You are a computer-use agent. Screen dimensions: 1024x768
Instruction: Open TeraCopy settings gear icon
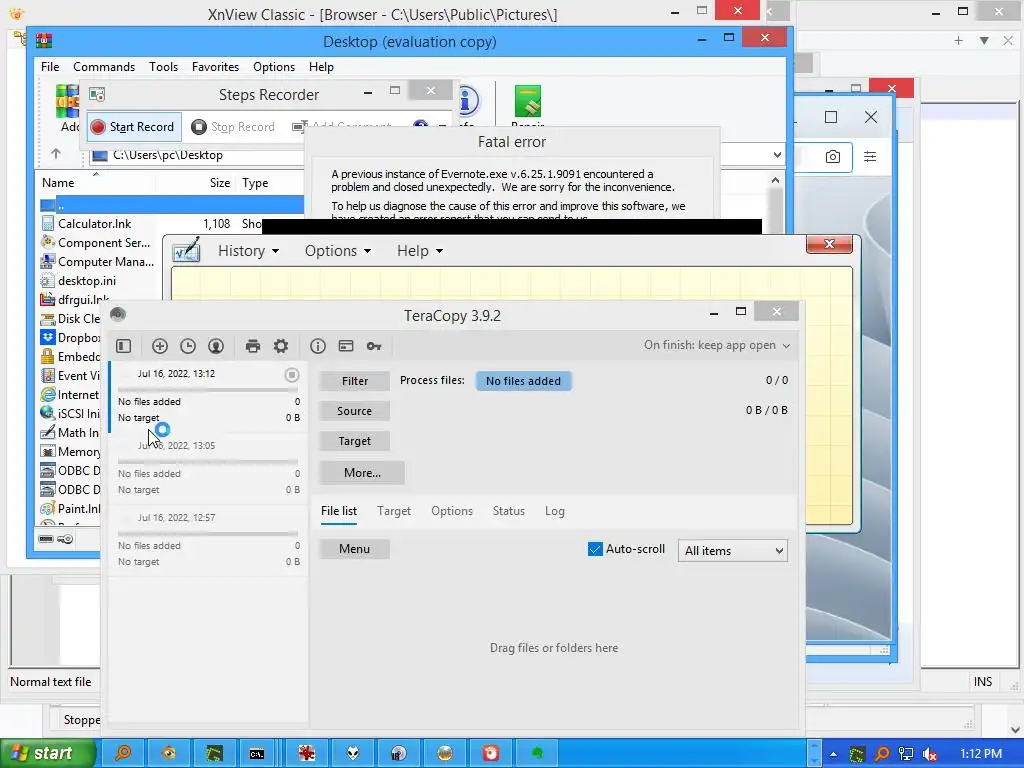(281, 346)
